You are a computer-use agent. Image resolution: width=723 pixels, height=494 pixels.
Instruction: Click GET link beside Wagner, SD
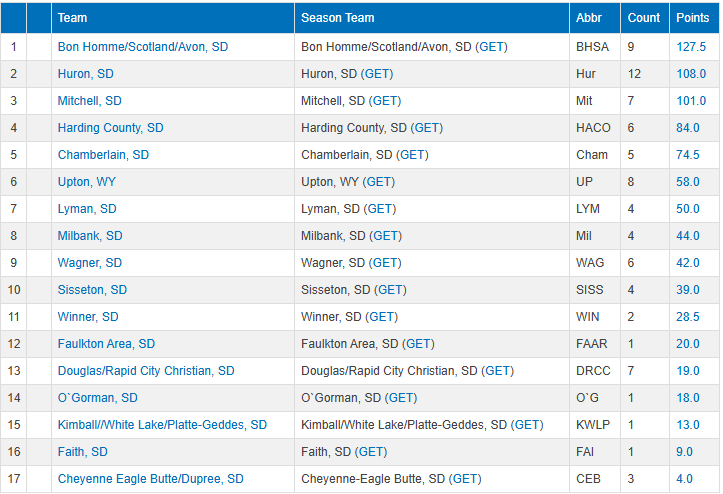coord(385,263)
